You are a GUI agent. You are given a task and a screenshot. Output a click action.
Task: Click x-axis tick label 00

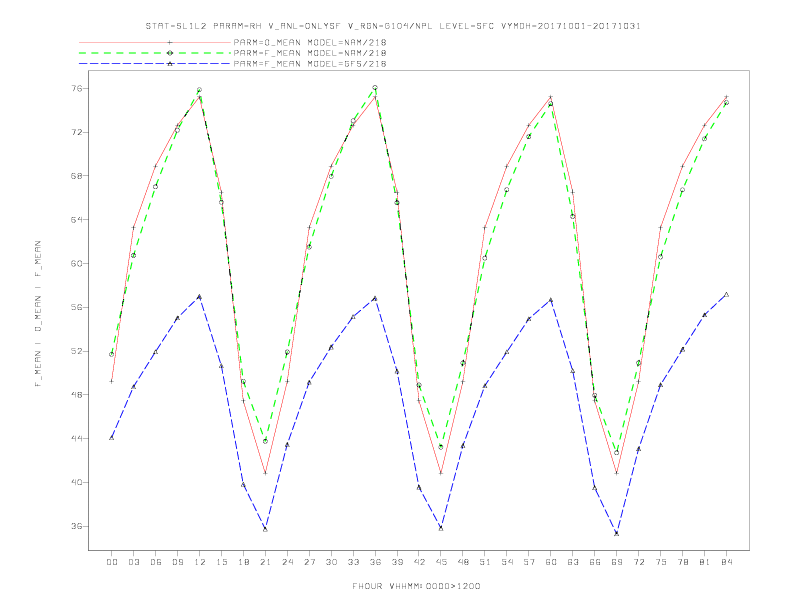pyautogui.click(x=112, y=562)
